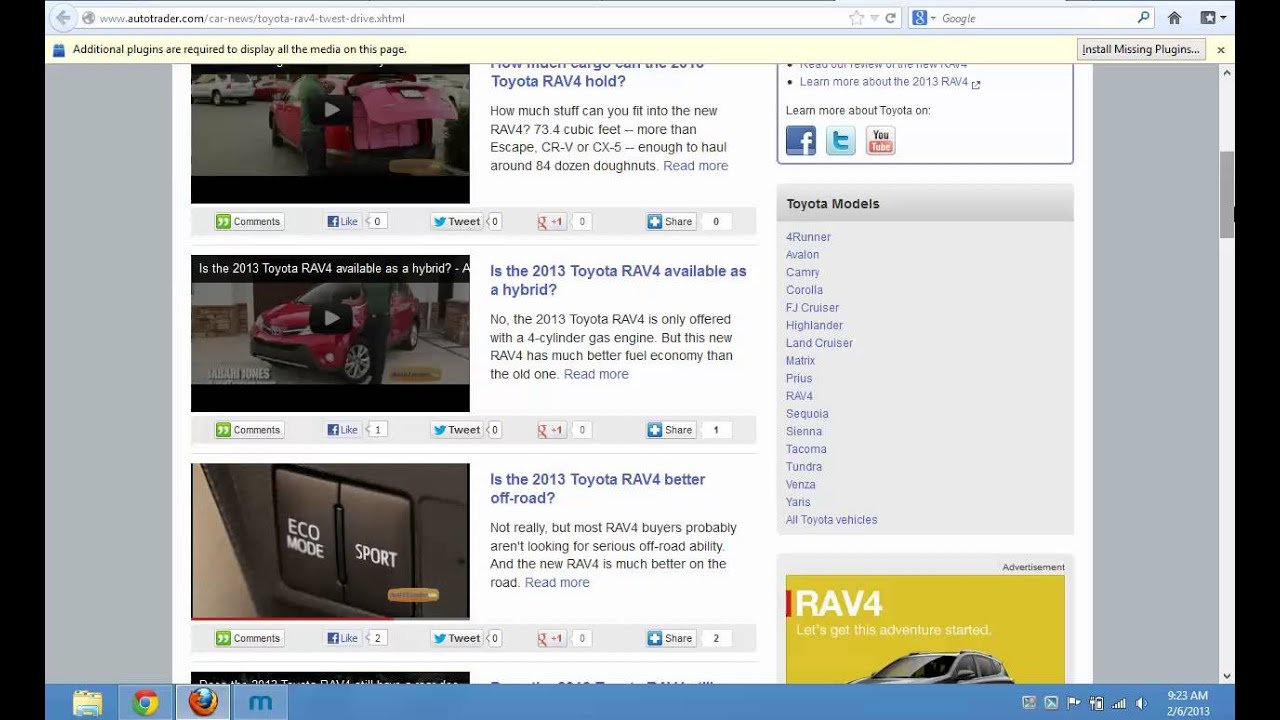Viewport: 1280px width, 720px height.
Task: Click Read more under off-road article
Action: (557, 582)
